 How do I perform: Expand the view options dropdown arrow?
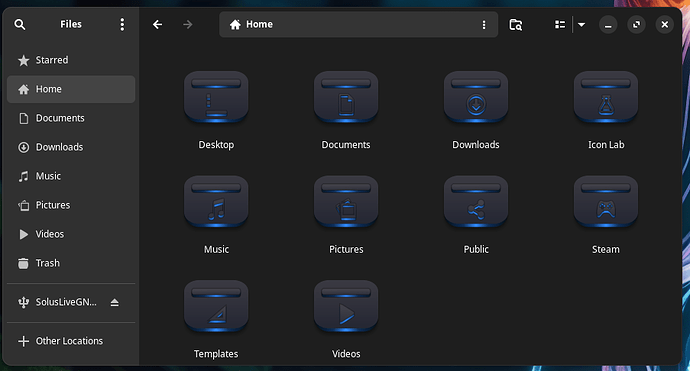pyautogui.click(x=581, y=25)
